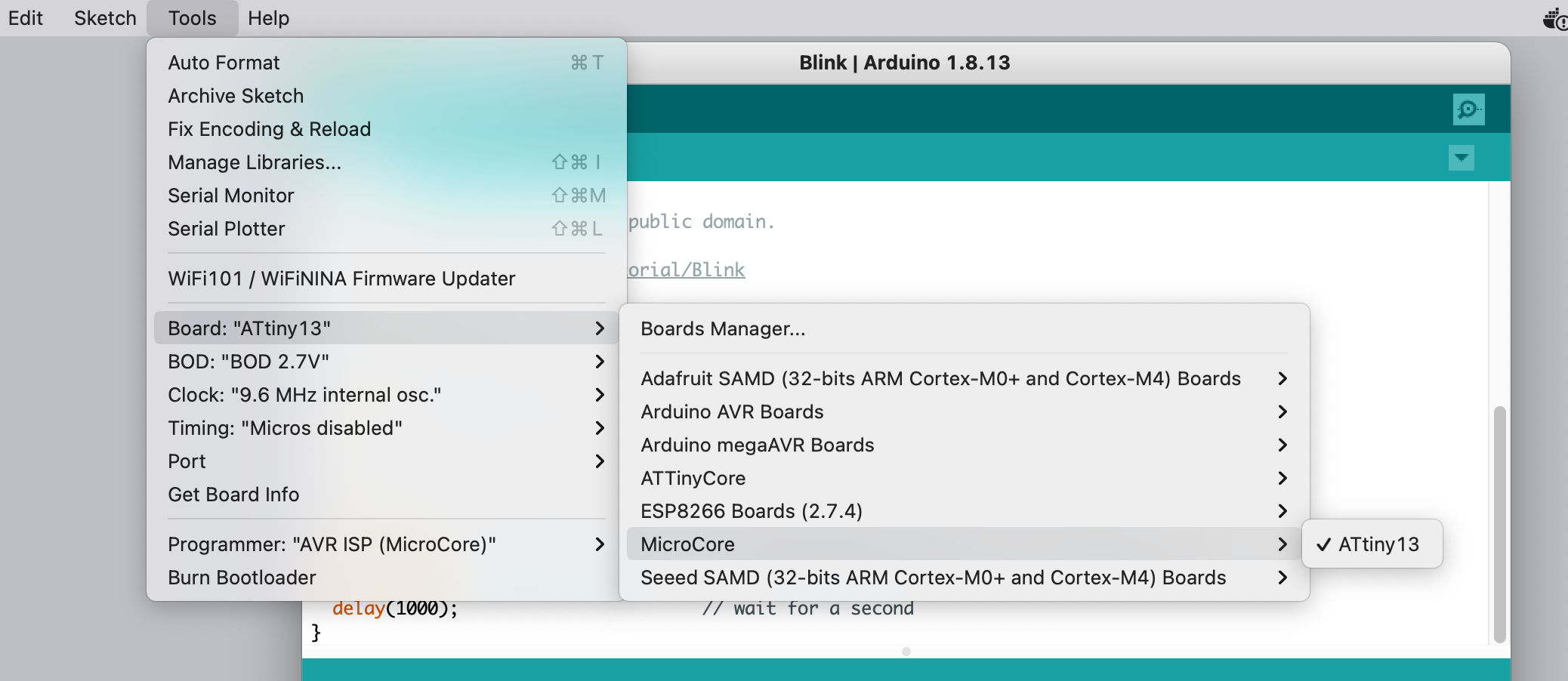Expand Timing: "Micros disabled" submenu
The width and height of the screenshot is (1568, 681).
[386, 428]
